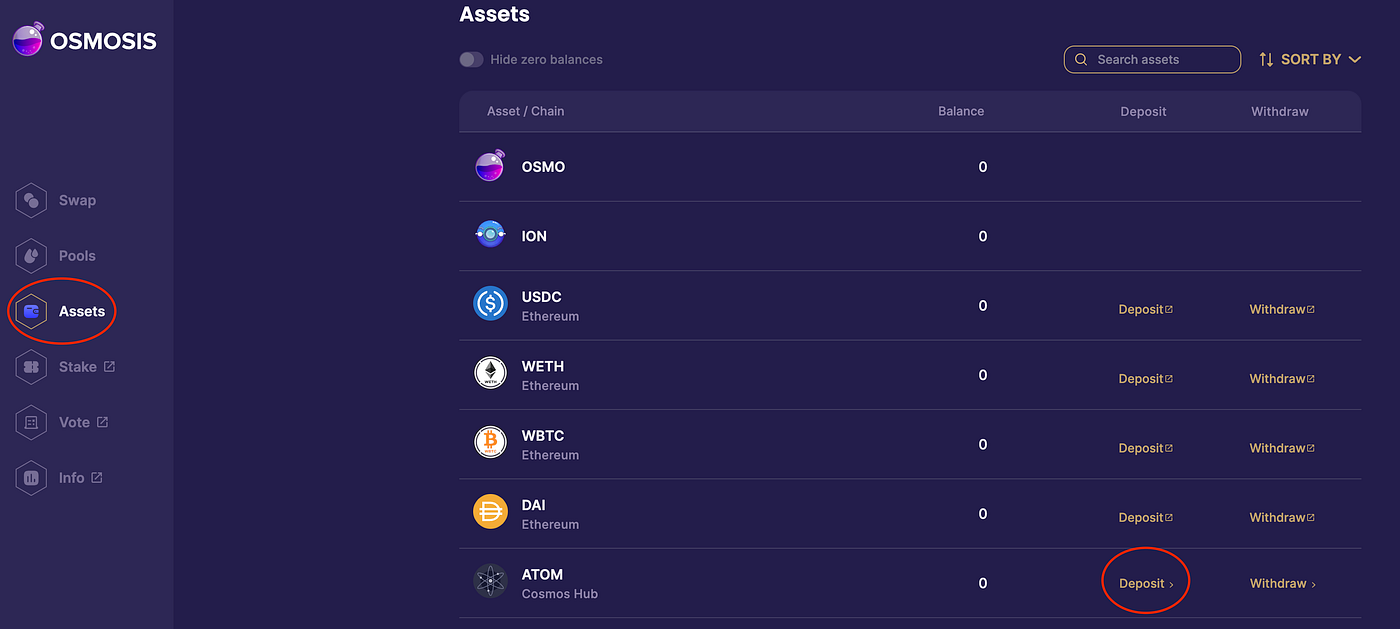Open Vote external link in sidebar
This screenshot has height=629, width=1400.
tap(83, 422)
